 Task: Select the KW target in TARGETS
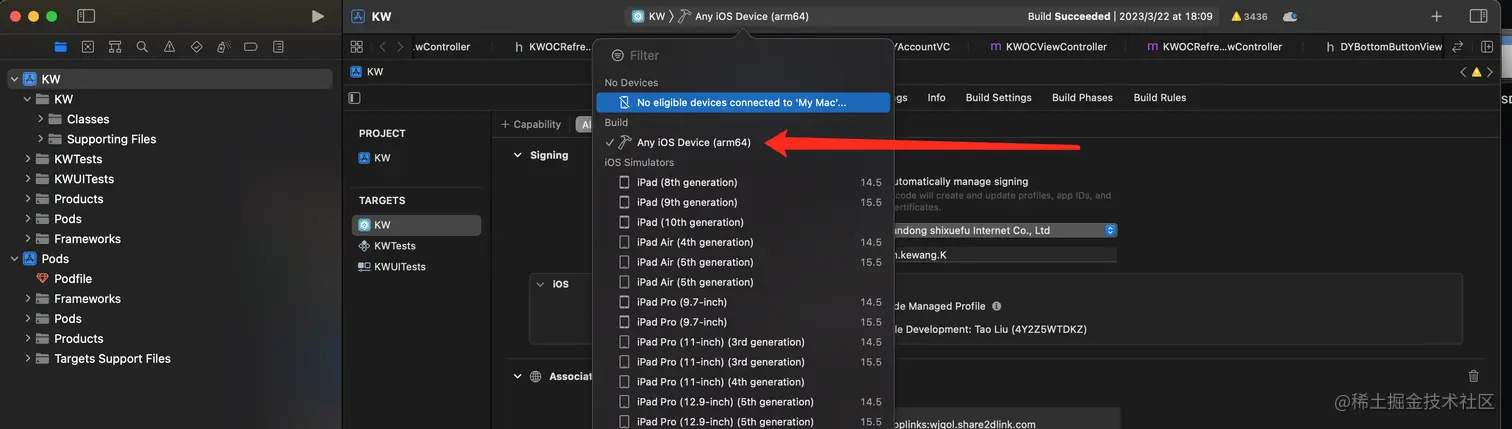(416, 225)
